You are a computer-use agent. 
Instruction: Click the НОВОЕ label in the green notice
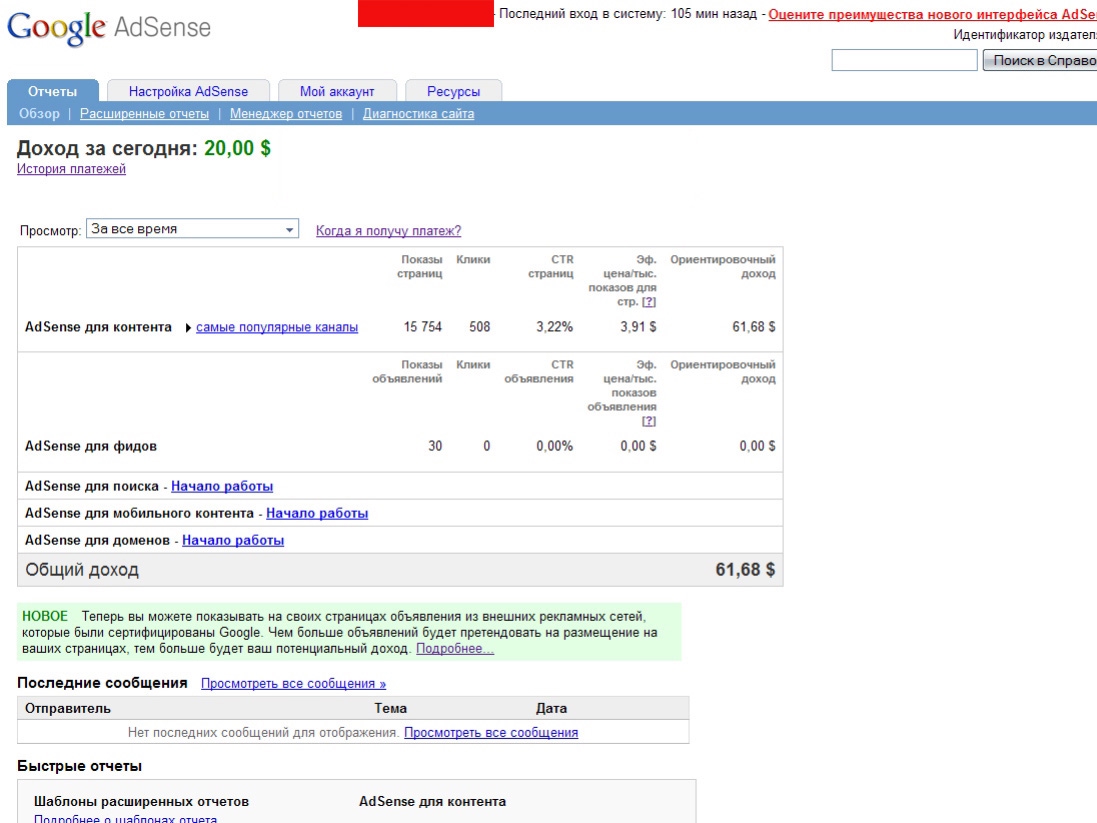click(x=45, y=616)
